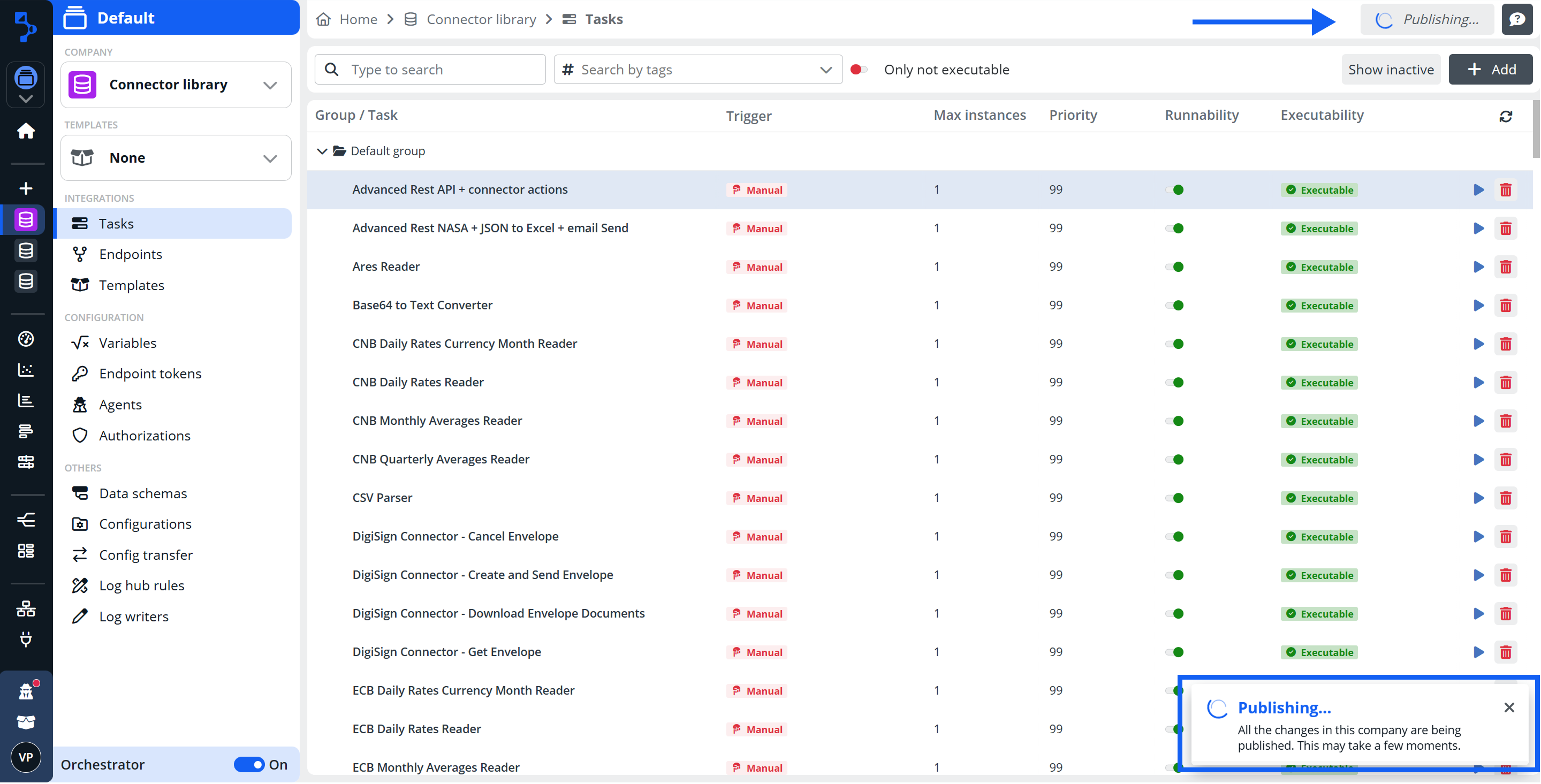Screen dimensions: 1541x784
Task: Run the Ares Reader task
Action: click(x=1478, y=267)
